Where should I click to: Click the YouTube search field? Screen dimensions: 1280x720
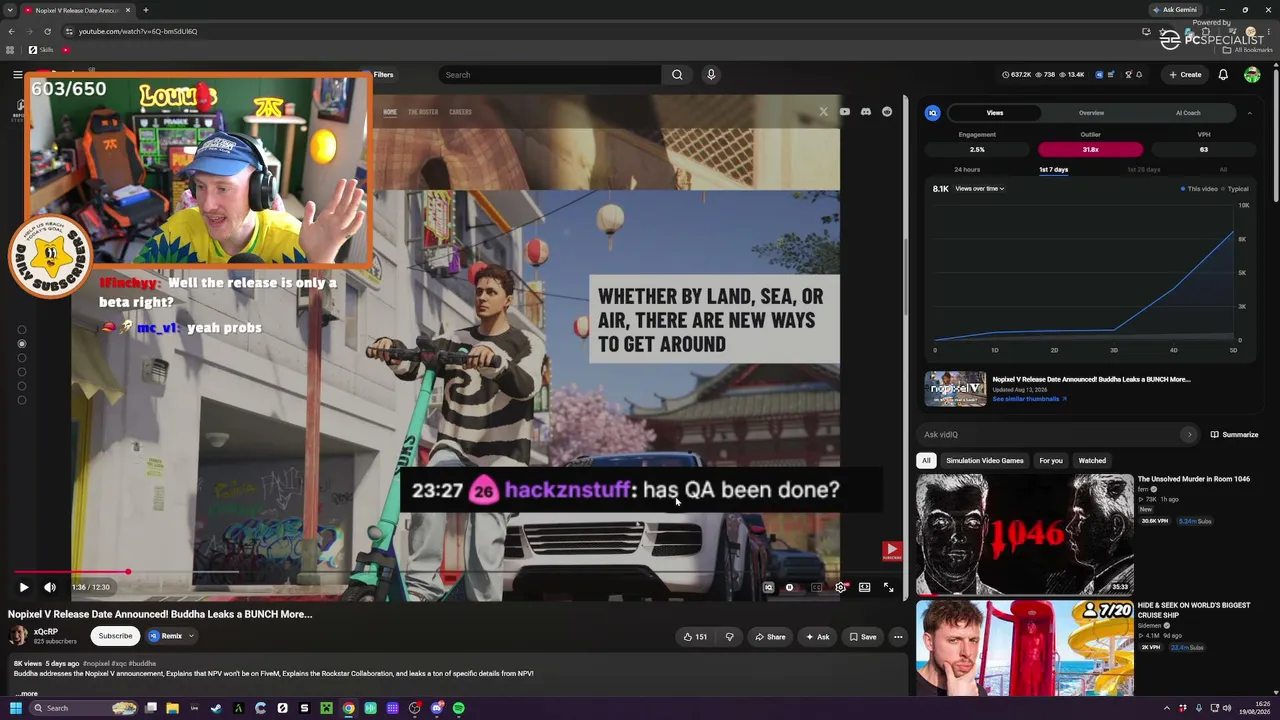tap(549, 75)
